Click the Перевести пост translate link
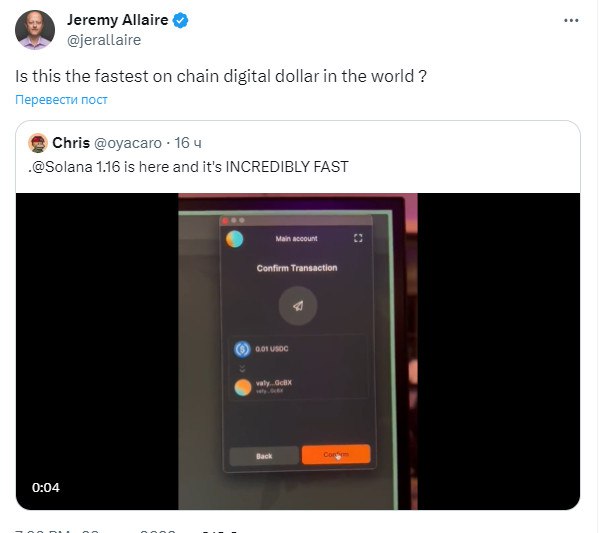The width and height of the screenshot is (599, 533). 61,100
